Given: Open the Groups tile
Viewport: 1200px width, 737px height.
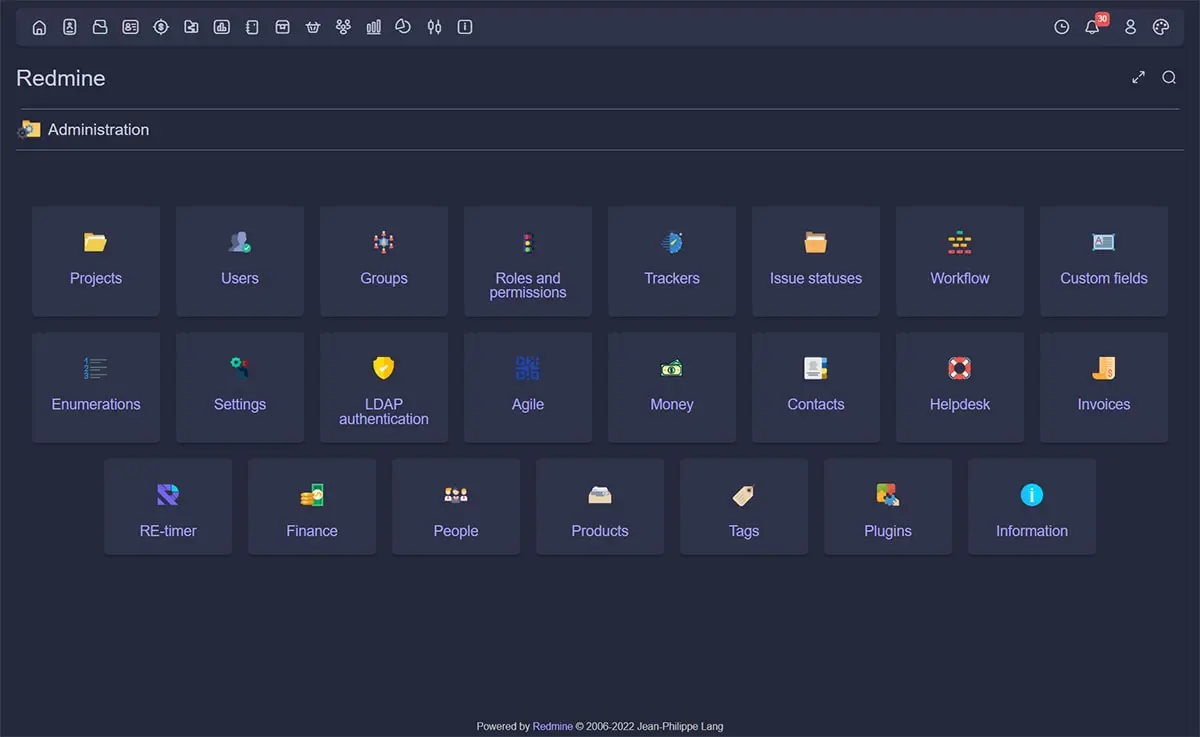Looking at the screenshot, I should tap(384, 261).
